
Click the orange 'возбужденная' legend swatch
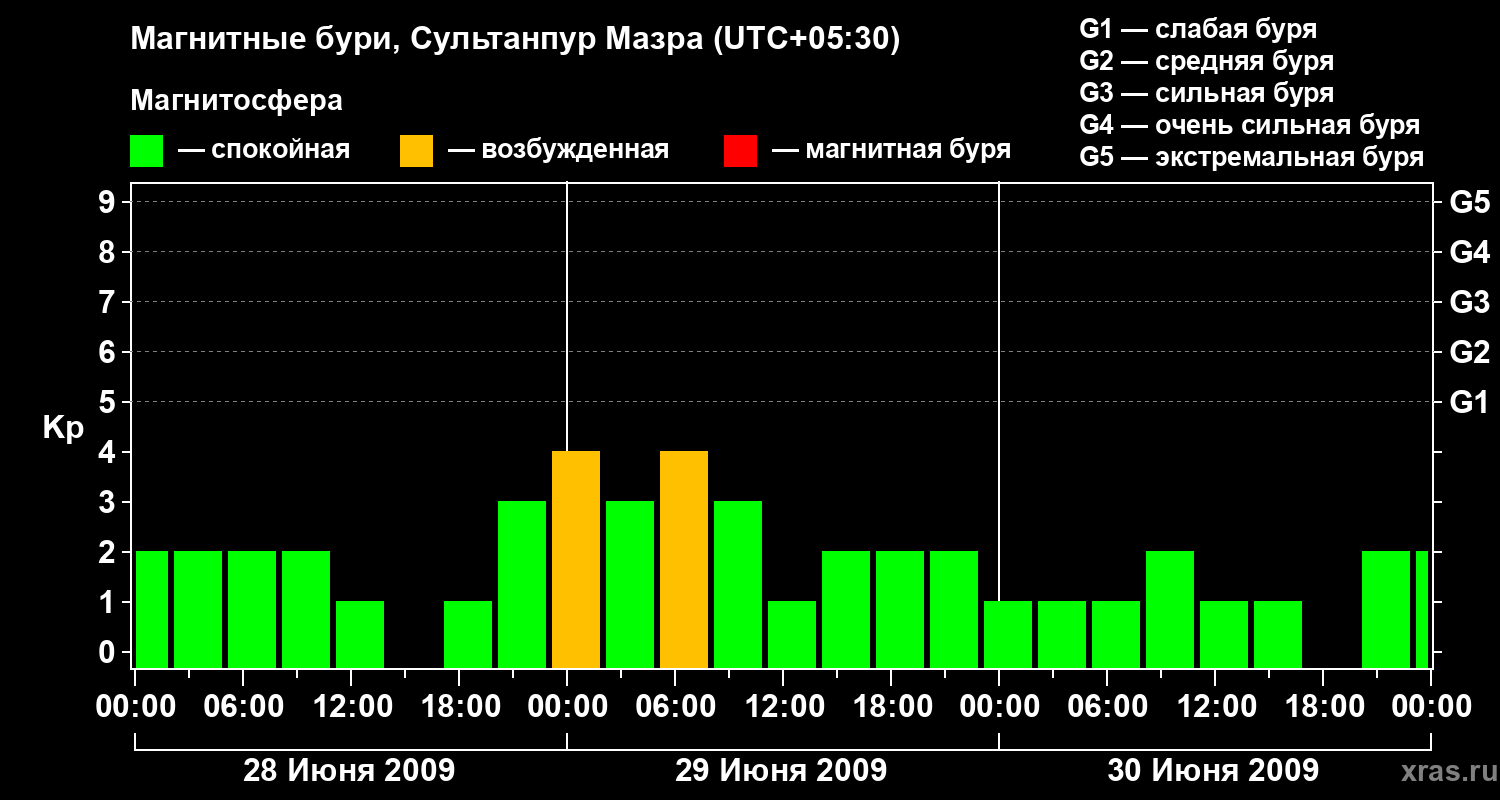tap(416, 151)
